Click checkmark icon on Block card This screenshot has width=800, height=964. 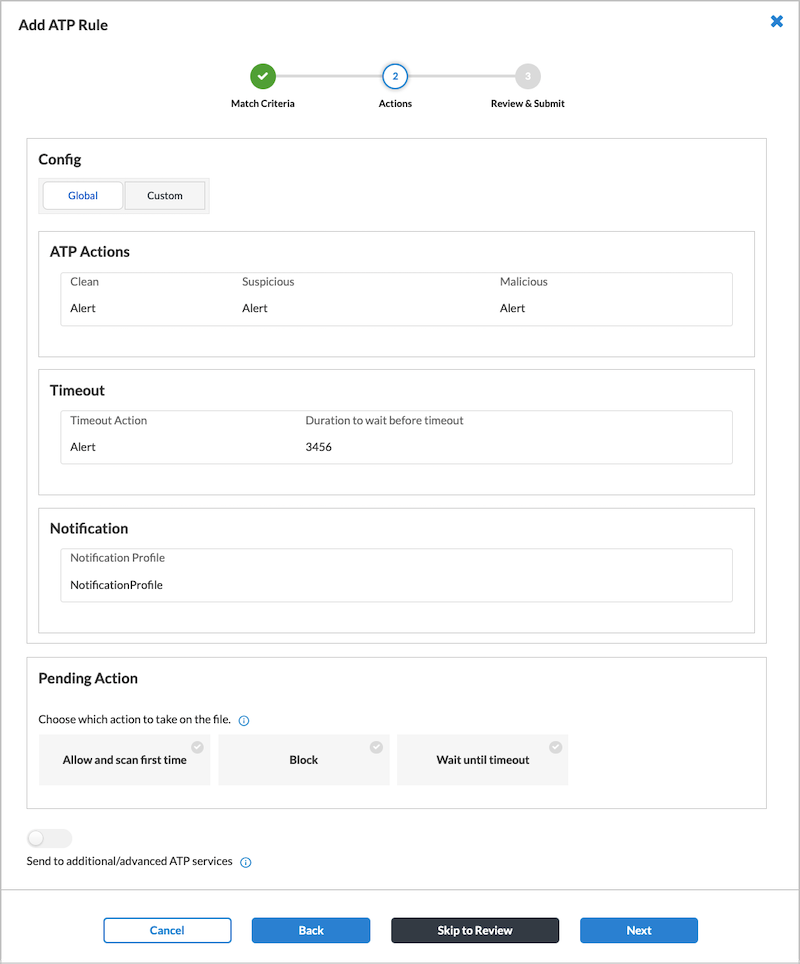click(x=376, y=747)
